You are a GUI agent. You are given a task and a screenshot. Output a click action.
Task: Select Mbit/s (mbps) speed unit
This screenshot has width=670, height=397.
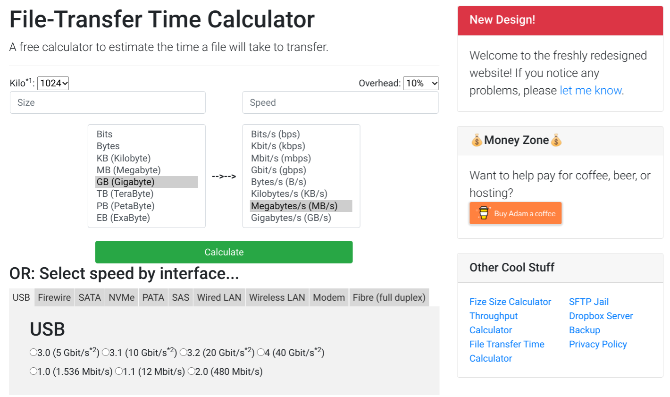[x=301, y=158]
